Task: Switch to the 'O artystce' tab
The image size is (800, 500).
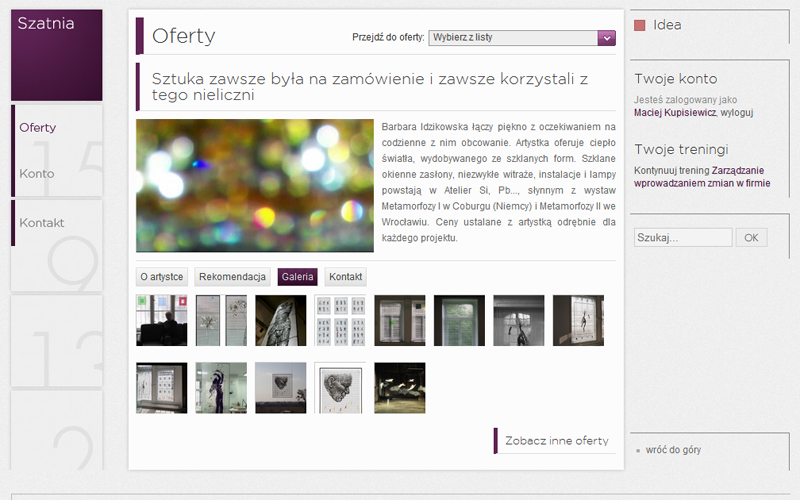Action: 162,277
